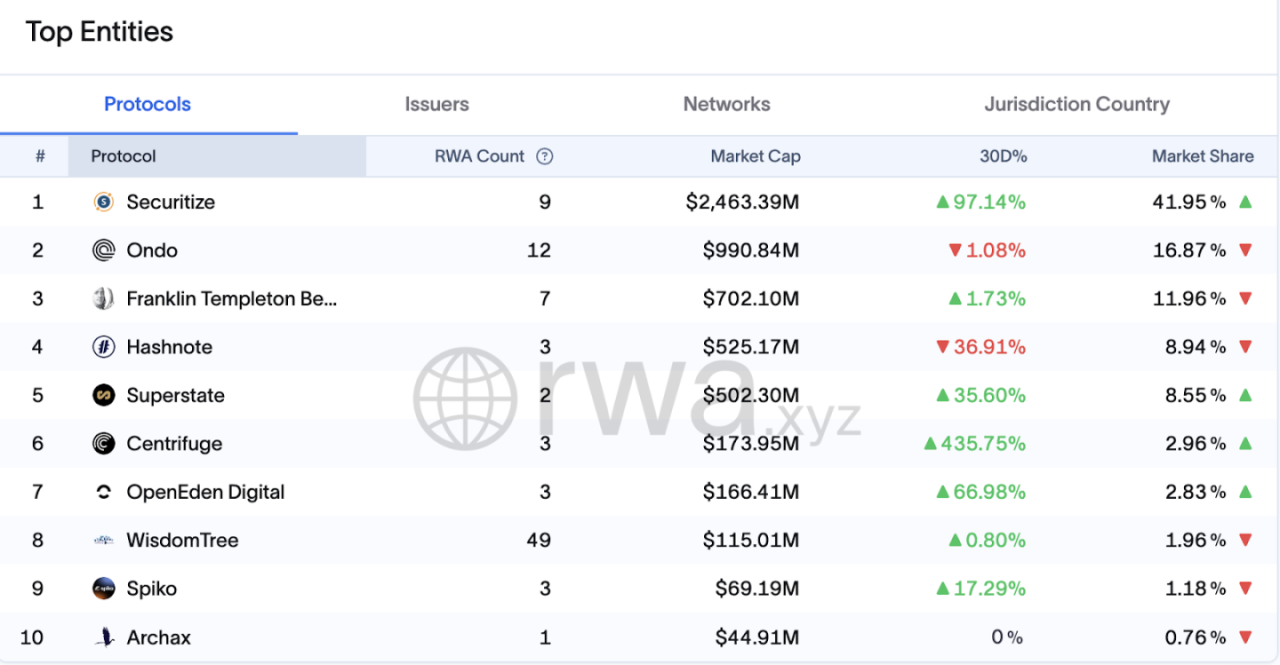Click green up arrow beside 41.95% market share
Viewport: 1280px width, 665px height.
click(1245, 201)
